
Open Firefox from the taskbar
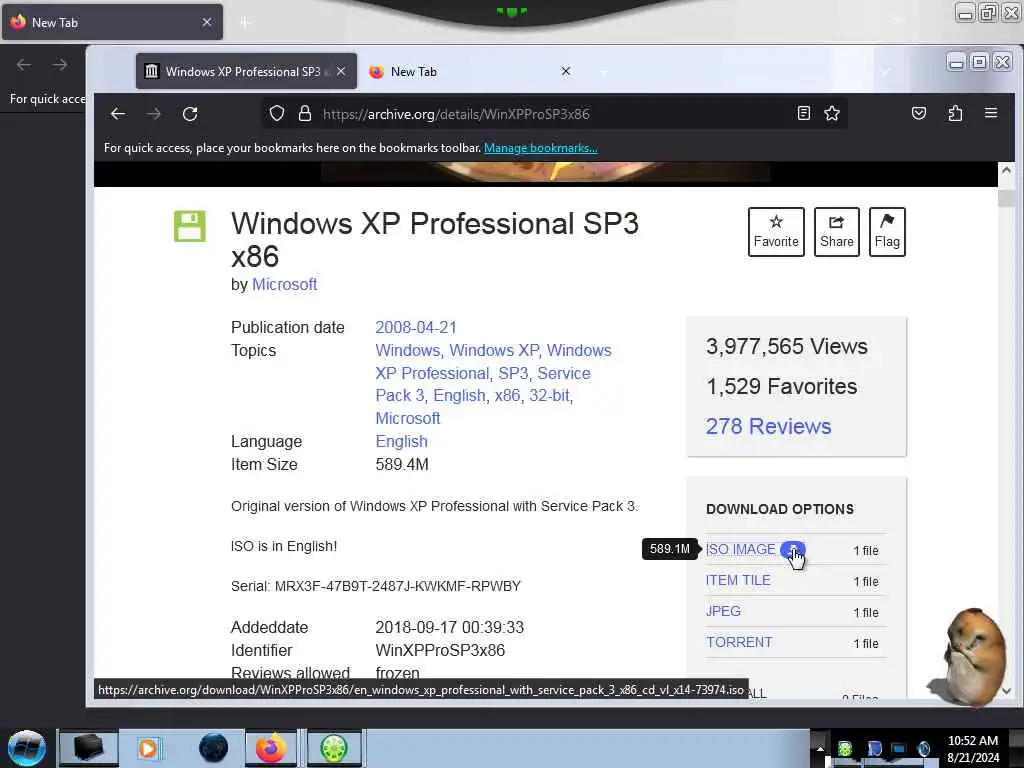point(270,748)
